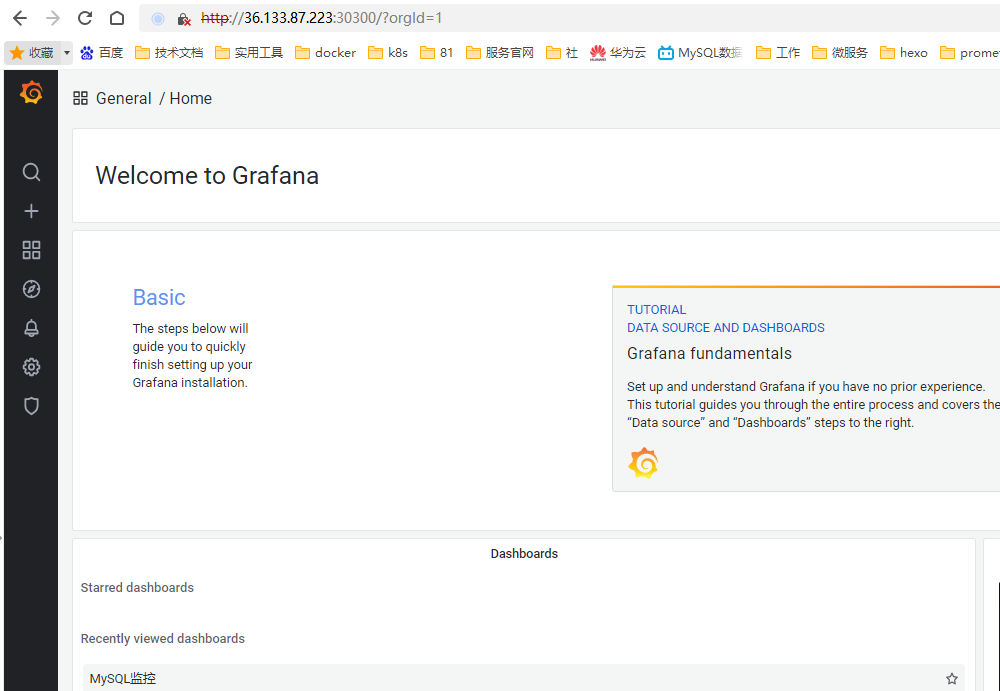Open the docker bookmark folder
The width and height of the screenshot is (1000, 691).
coord(325,53)
